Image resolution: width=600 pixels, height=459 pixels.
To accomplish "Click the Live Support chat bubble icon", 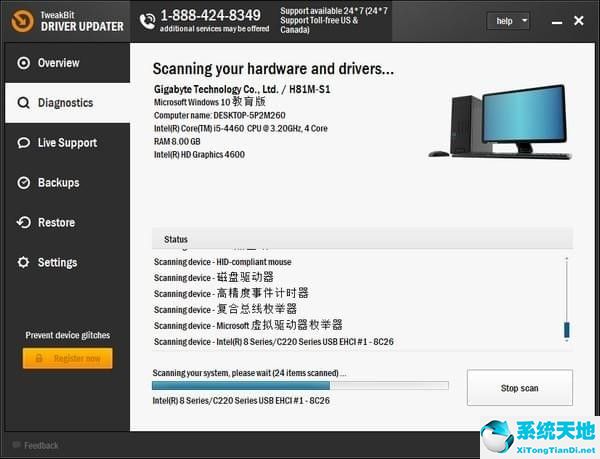I will coord(23,143).
